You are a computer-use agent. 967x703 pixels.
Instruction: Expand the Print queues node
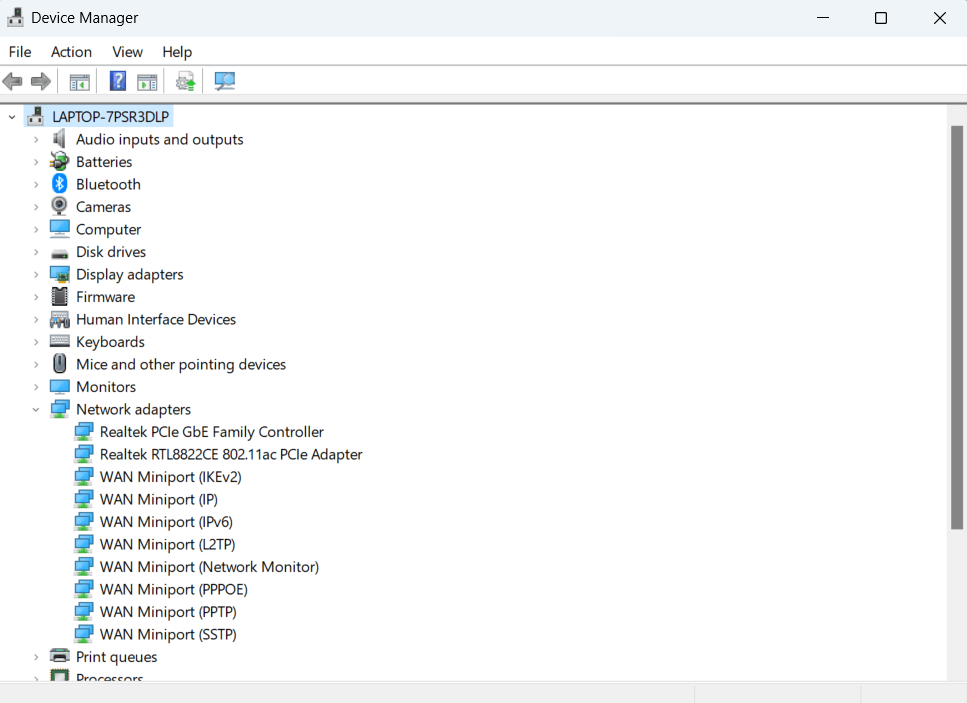point(36,657)
